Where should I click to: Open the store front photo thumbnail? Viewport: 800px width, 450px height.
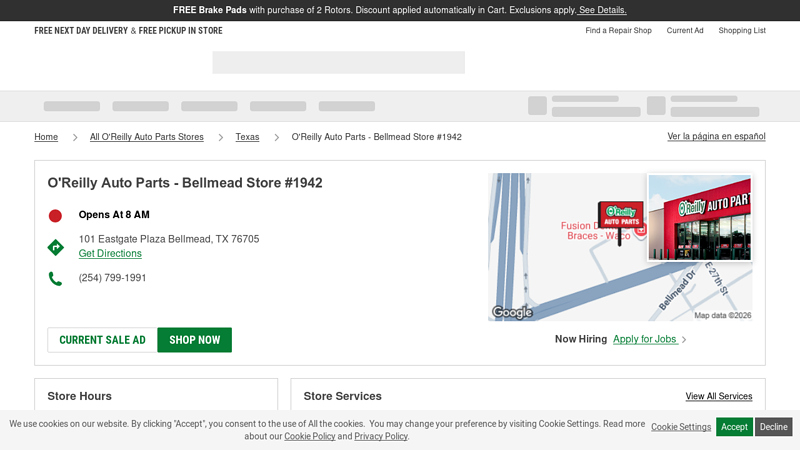pyautogui.click(x=700, y=217)
